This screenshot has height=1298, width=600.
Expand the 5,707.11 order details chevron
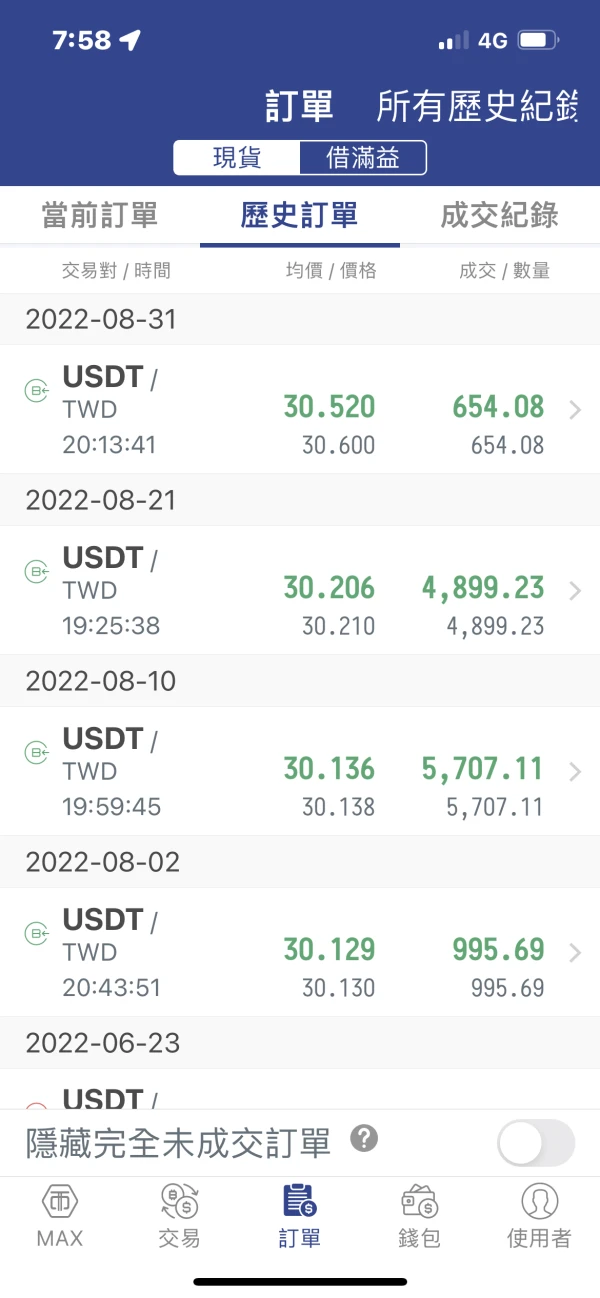click(575, 772)
